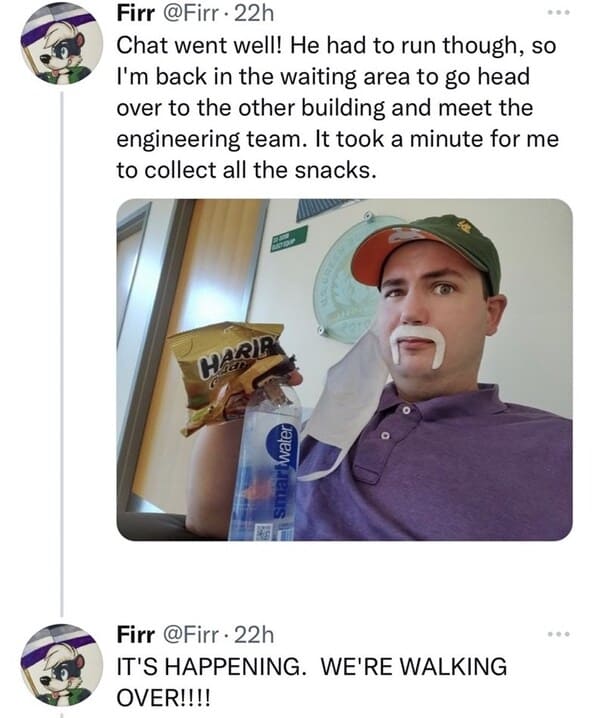This screenshot has height=718, width=599.
Task: Open the 'IT'S HAPPENING. WE'RE WALKING OVER' tweet
Action: 311,681
